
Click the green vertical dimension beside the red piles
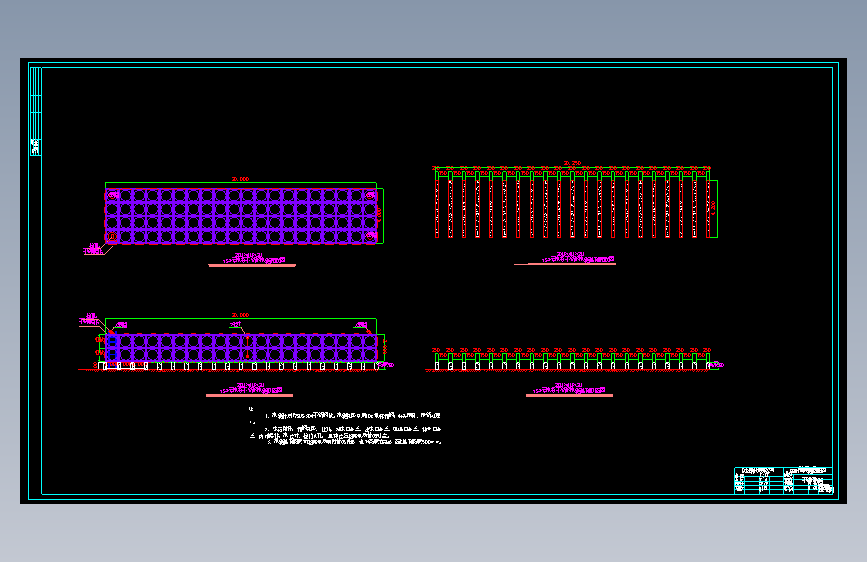(x=714, y=209)
